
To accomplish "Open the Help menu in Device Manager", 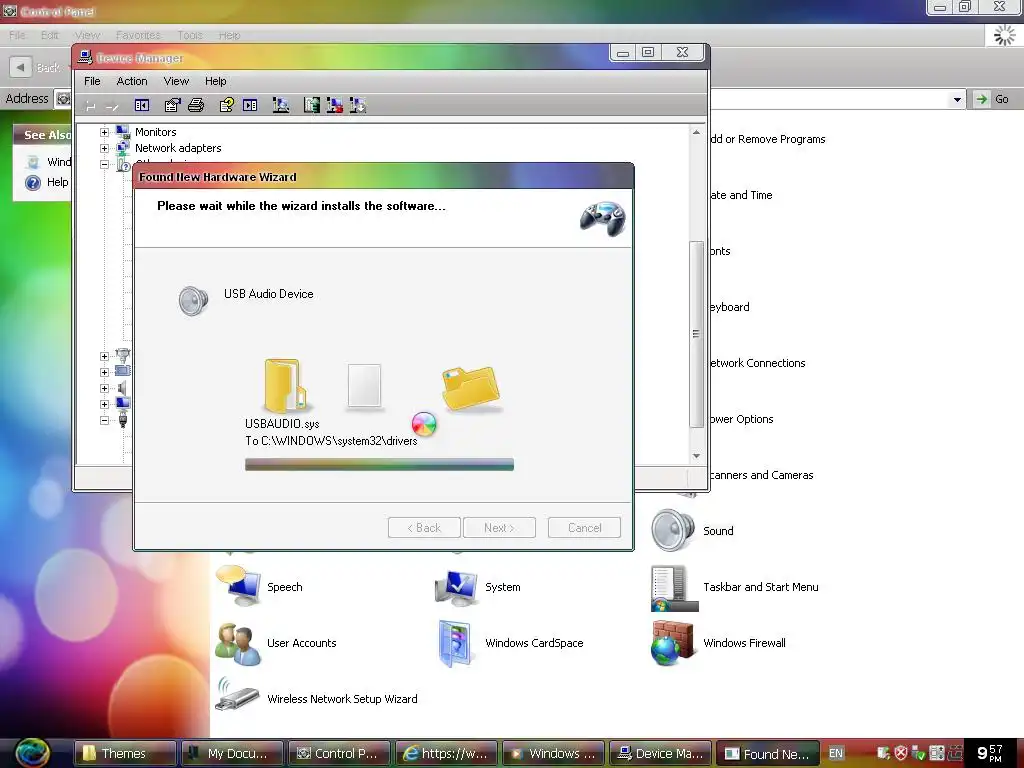I will tap(216, 81).
